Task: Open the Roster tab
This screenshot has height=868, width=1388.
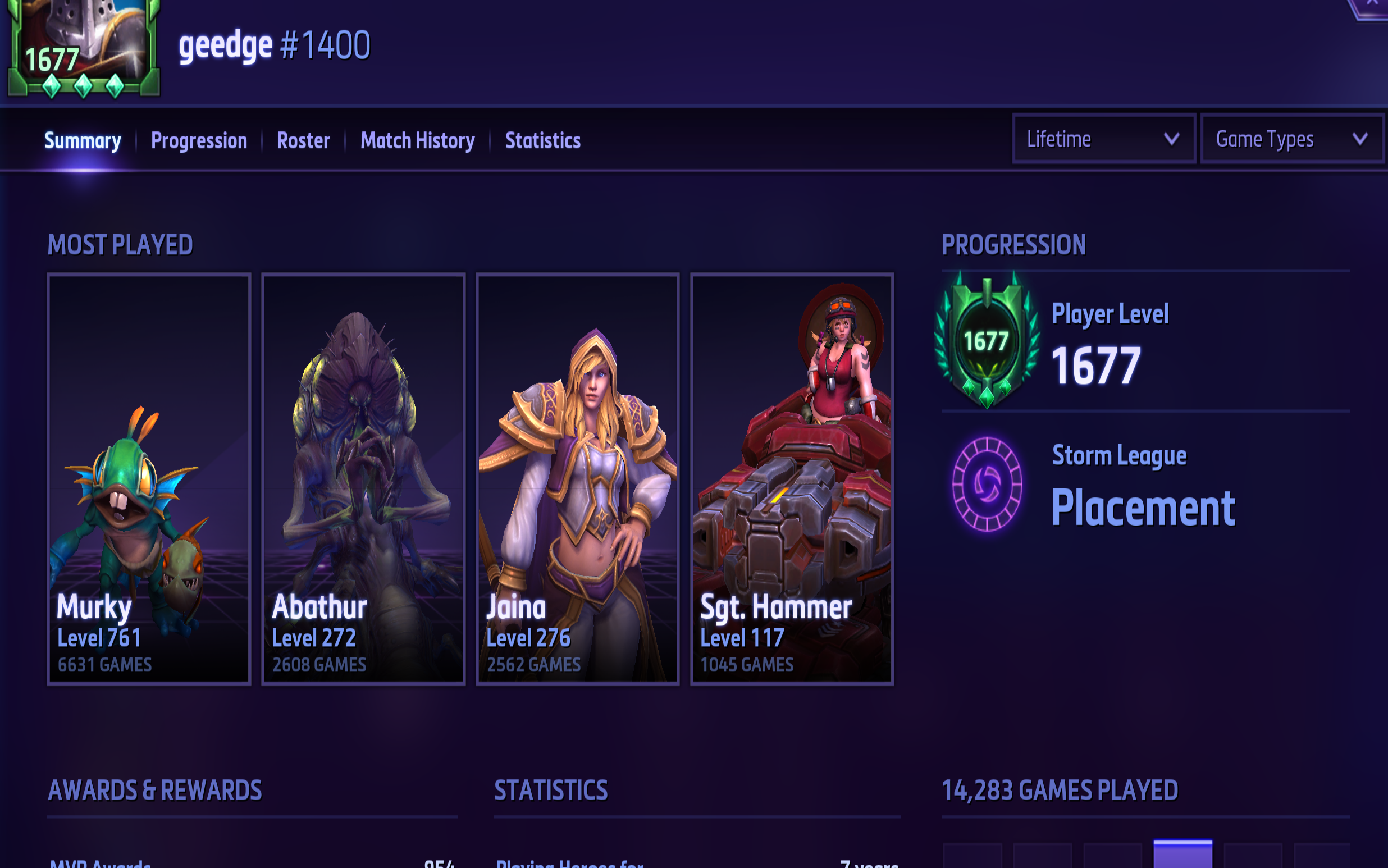Action: [x=303, y=141]
